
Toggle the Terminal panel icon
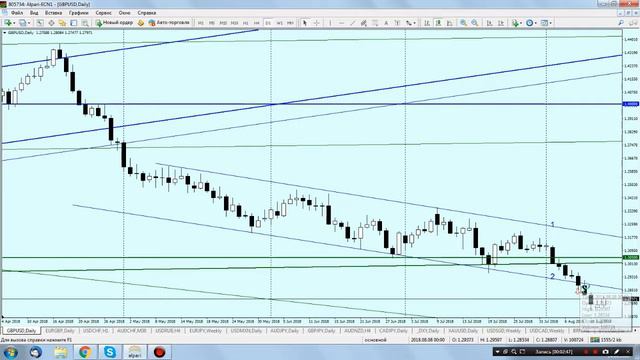click(73, 23)
